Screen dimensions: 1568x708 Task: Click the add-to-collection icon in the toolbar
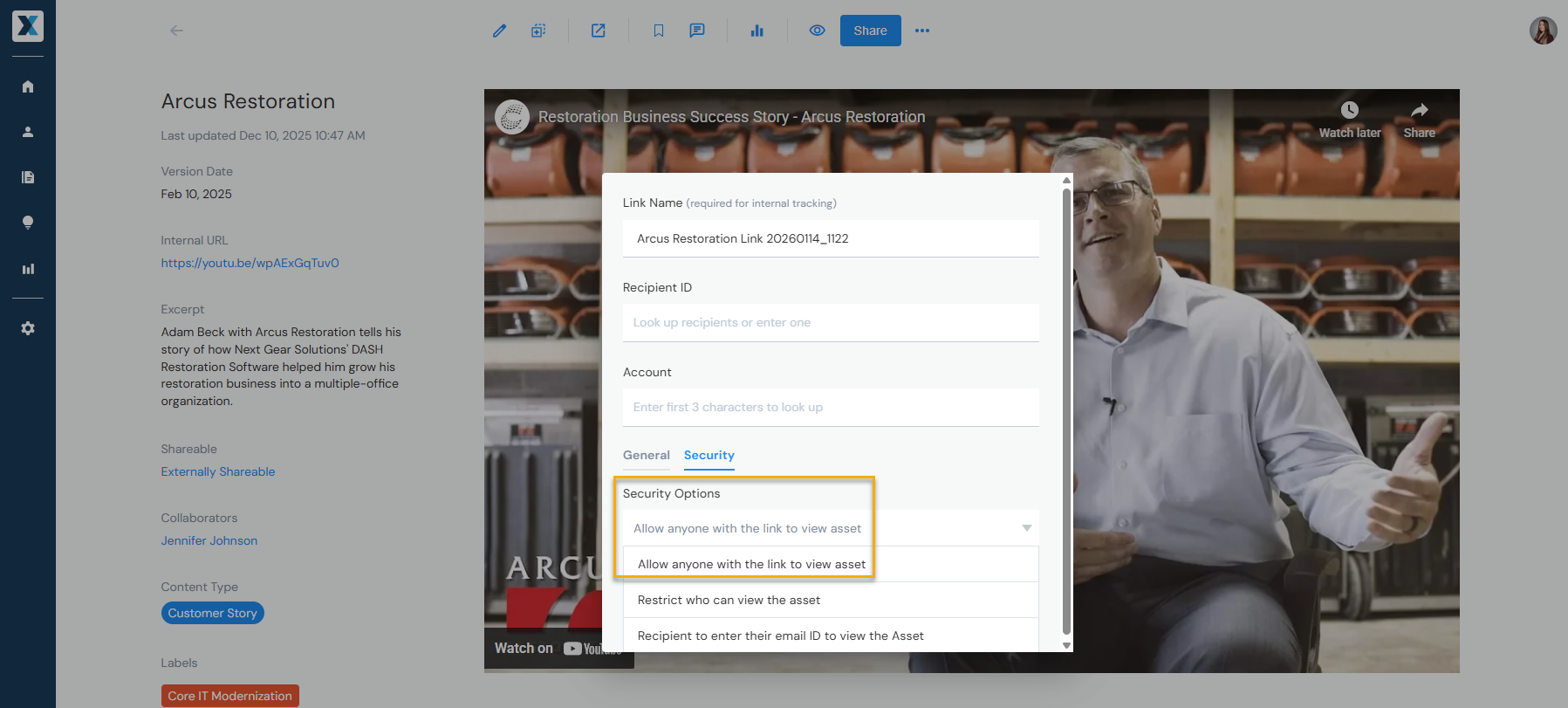tap(538, 31)
